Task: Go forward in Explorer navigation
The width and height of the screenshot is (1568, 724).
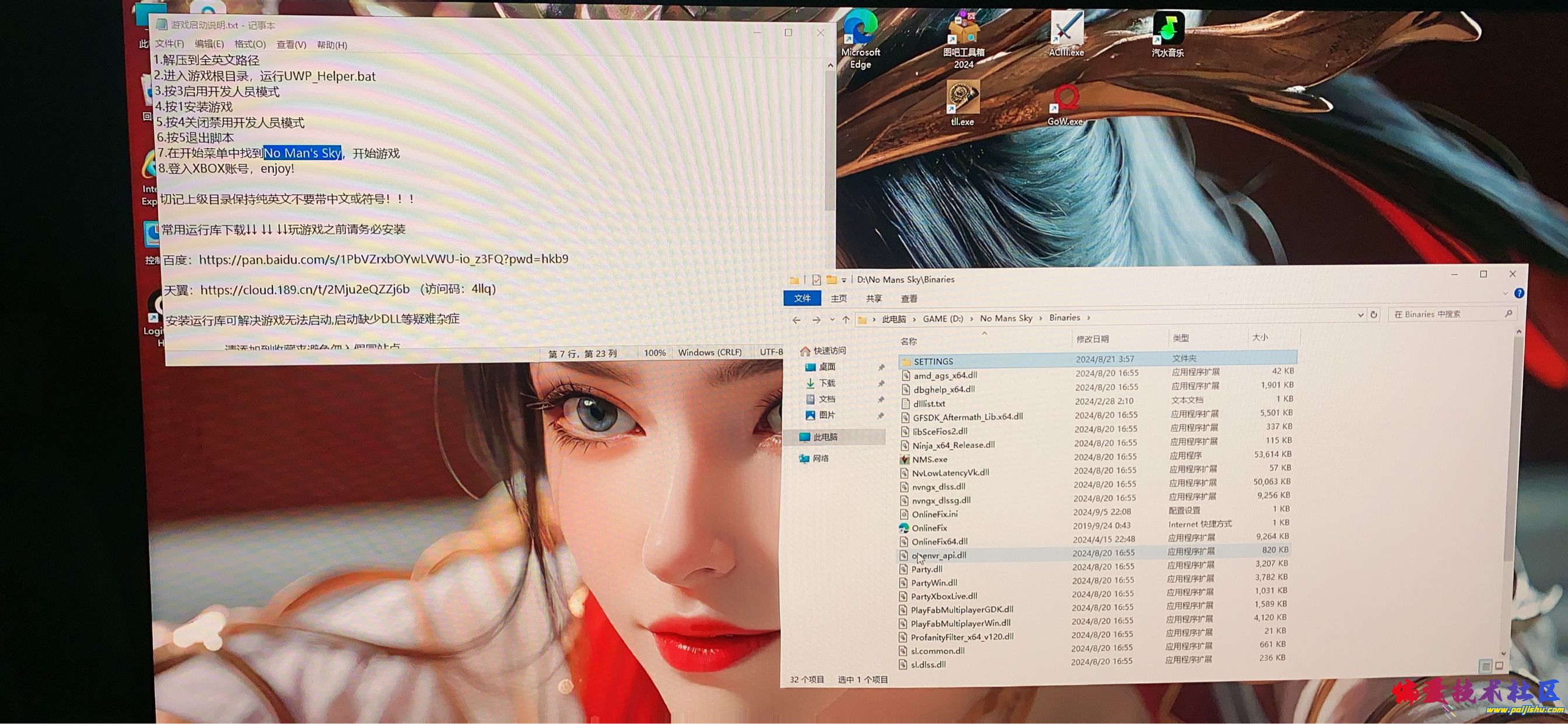Action: [816, 320]
